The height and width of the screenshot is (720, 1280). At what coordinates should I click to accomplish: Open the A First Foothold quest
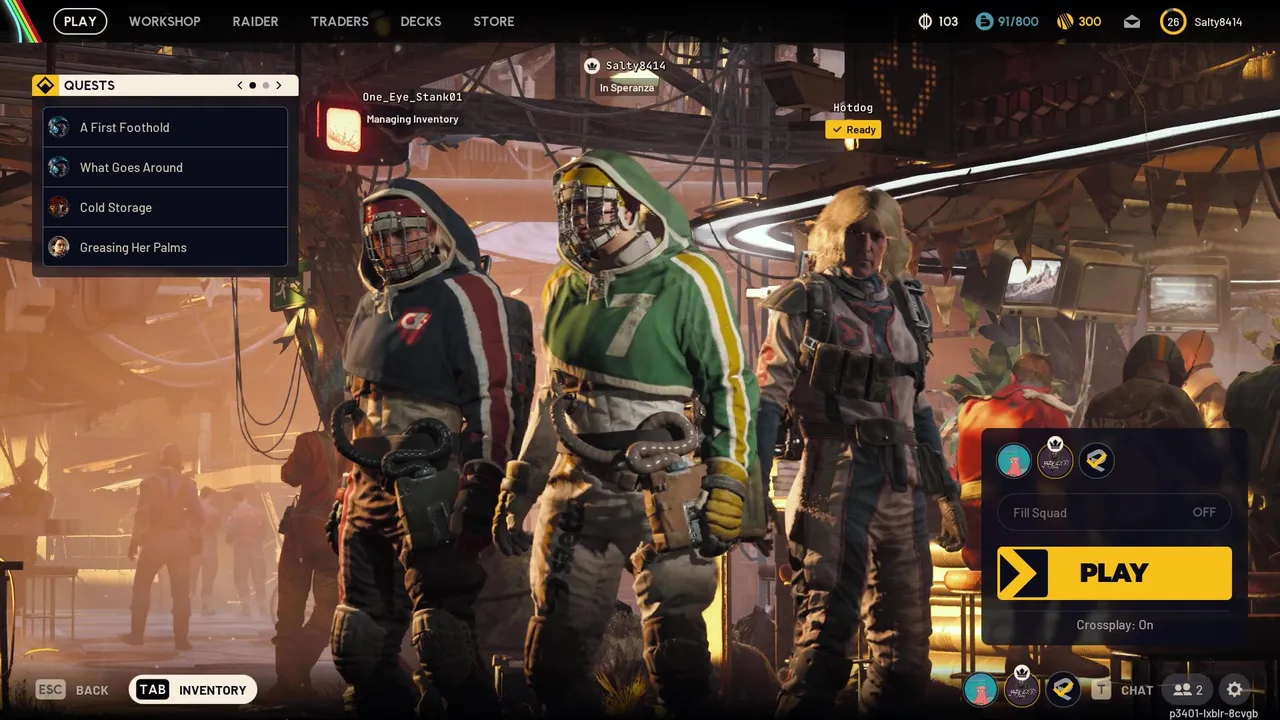pos(166,127)
